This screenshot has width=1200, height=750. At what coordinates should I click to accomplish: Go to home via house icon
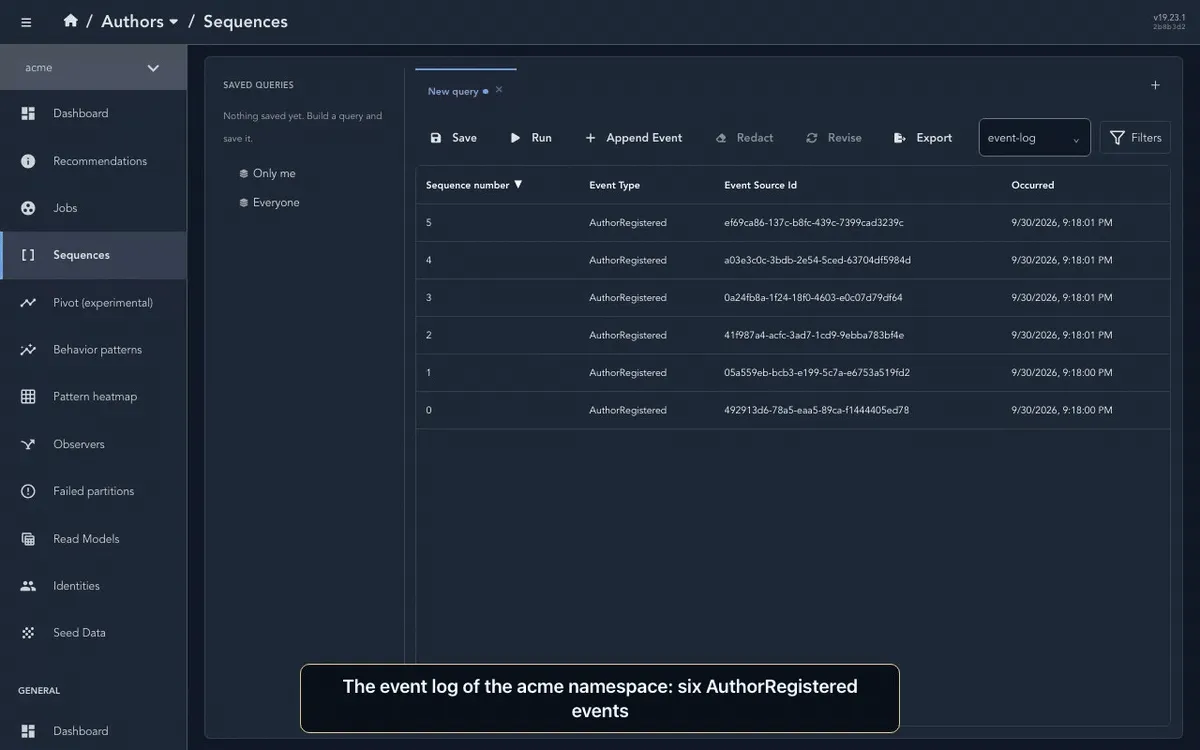tap(70, 21)
